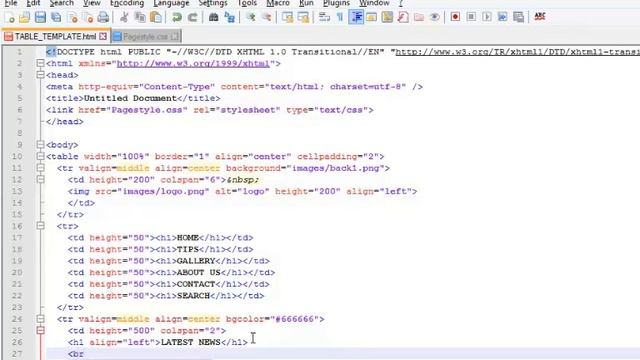This screenshot has width=640, height=360.
Task: Redo the last action via toolbar arrow
Action: pyautogui.click(x=192, y=17)
